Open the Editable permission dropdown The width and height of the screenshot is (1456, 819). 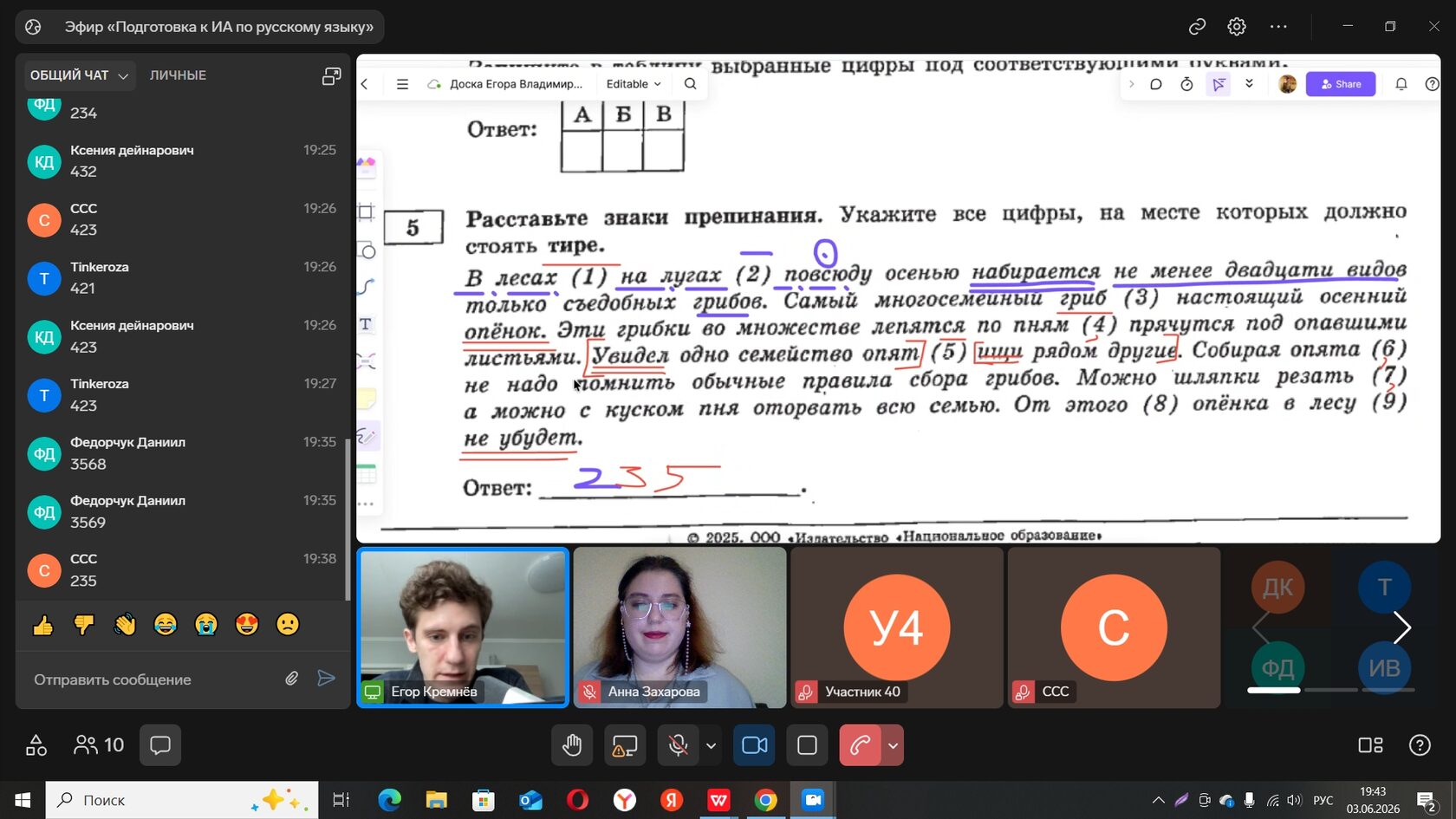click(634, 84)
